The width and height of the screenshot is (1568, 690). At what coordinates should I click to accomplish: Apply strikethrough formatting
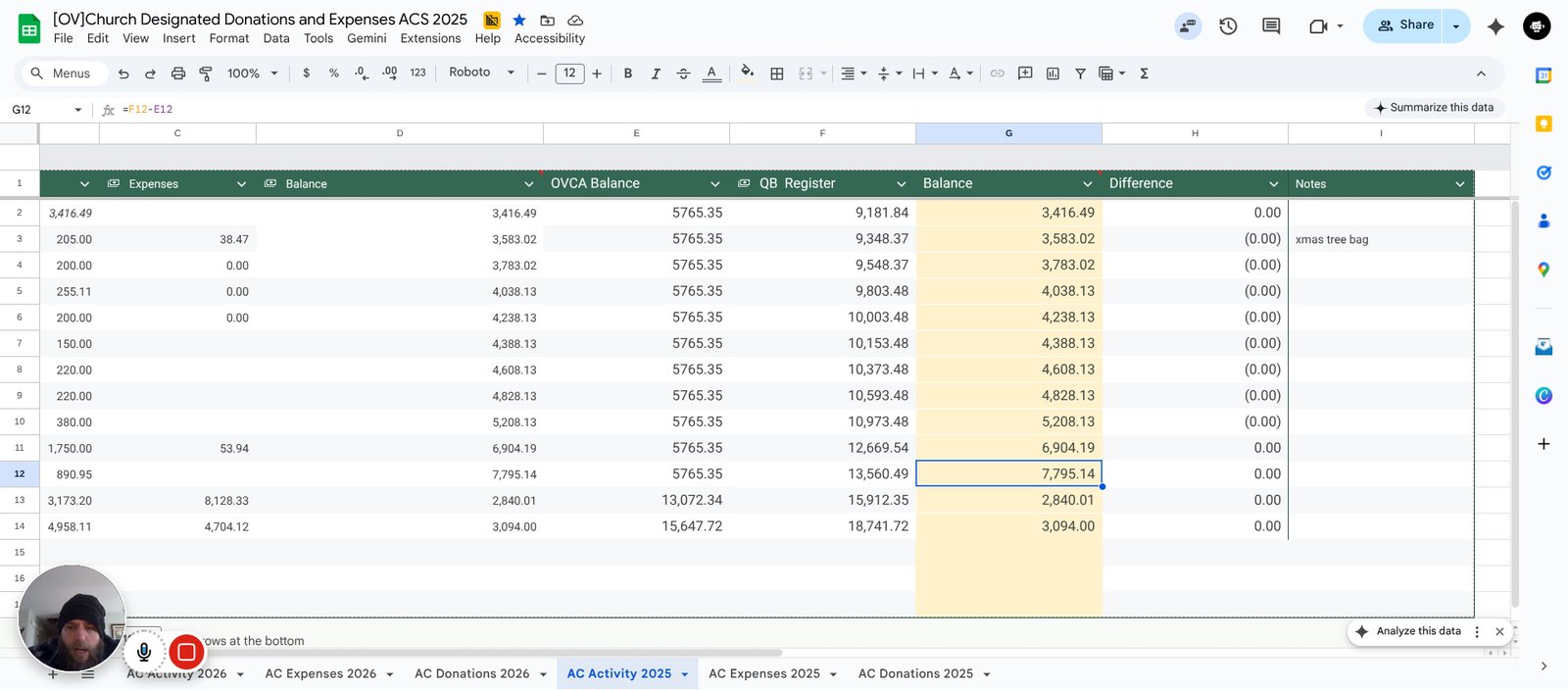(x=683, y=74)
